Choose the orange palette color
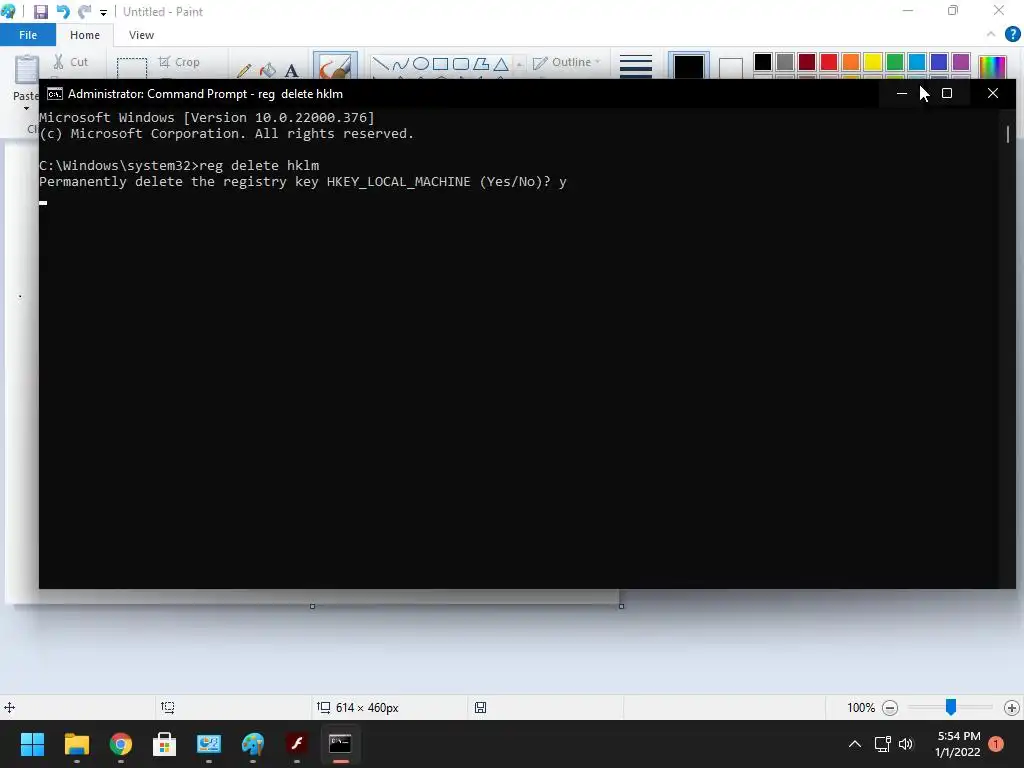 (851, 62)
